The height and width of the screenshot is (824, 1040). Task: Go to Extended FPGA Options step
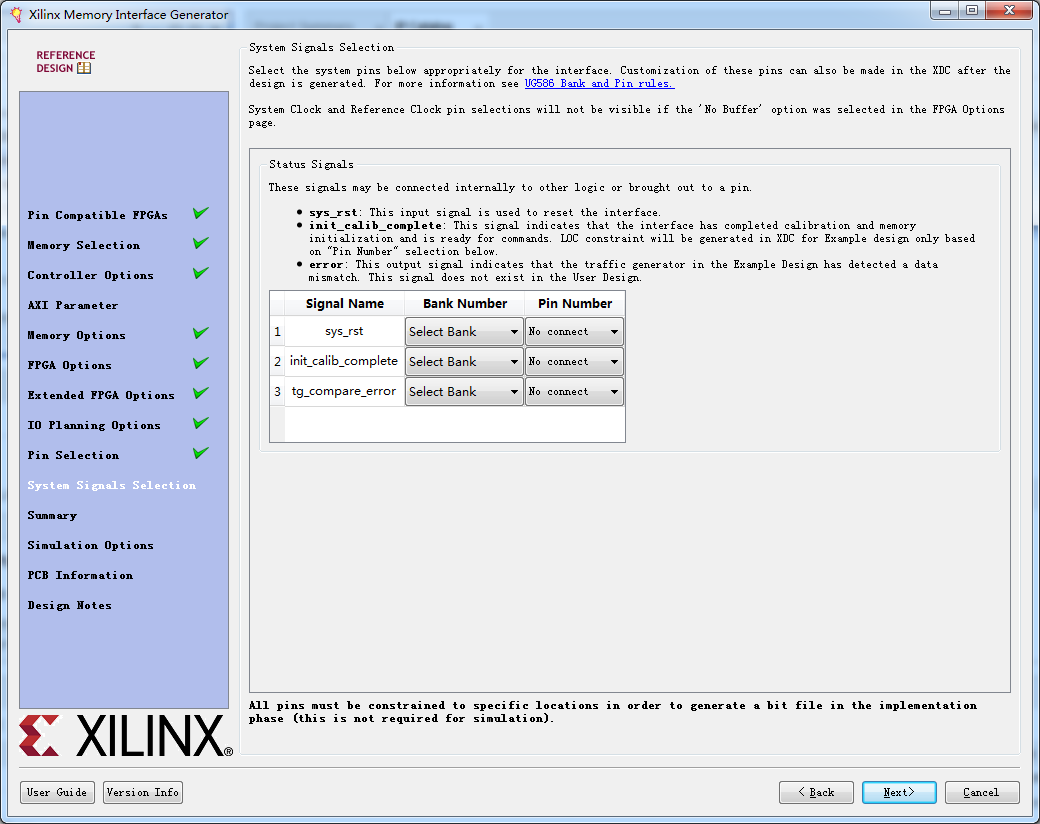101,395
